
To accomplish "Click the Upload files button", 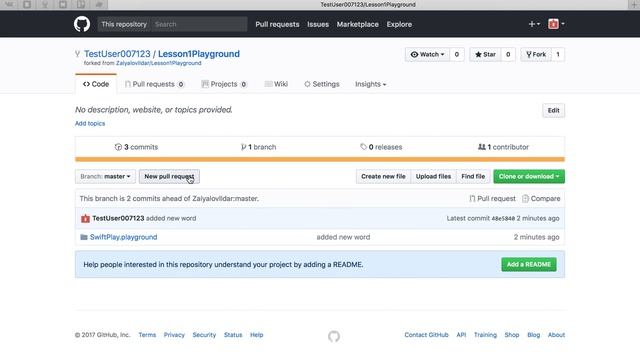I will click(x=433, y=176).
